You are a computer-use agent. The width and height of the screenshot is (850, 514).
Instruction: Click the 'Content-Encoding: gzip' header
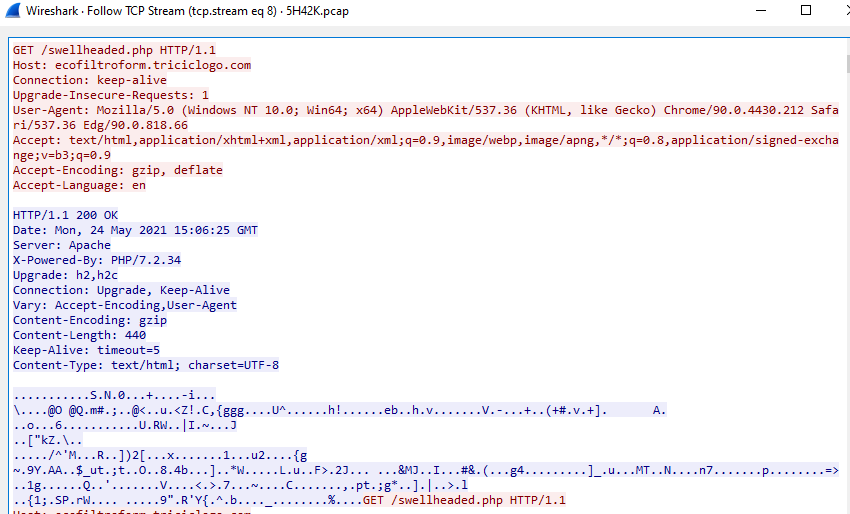click(90, 320)
